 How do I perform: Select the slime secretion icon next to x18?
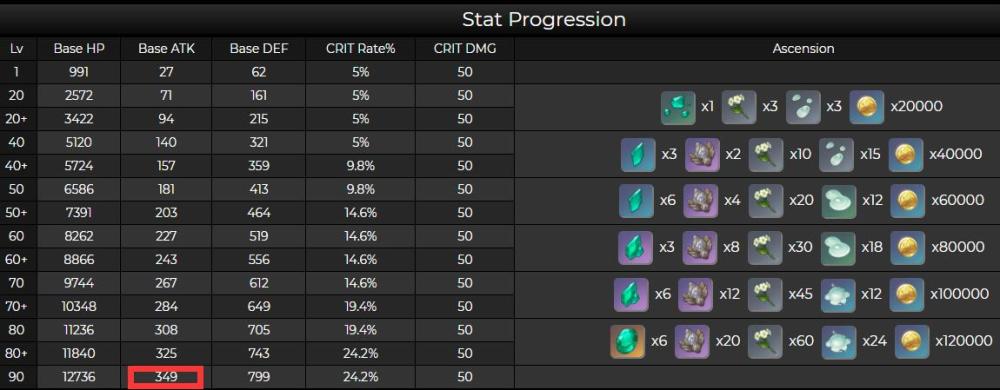838,247
